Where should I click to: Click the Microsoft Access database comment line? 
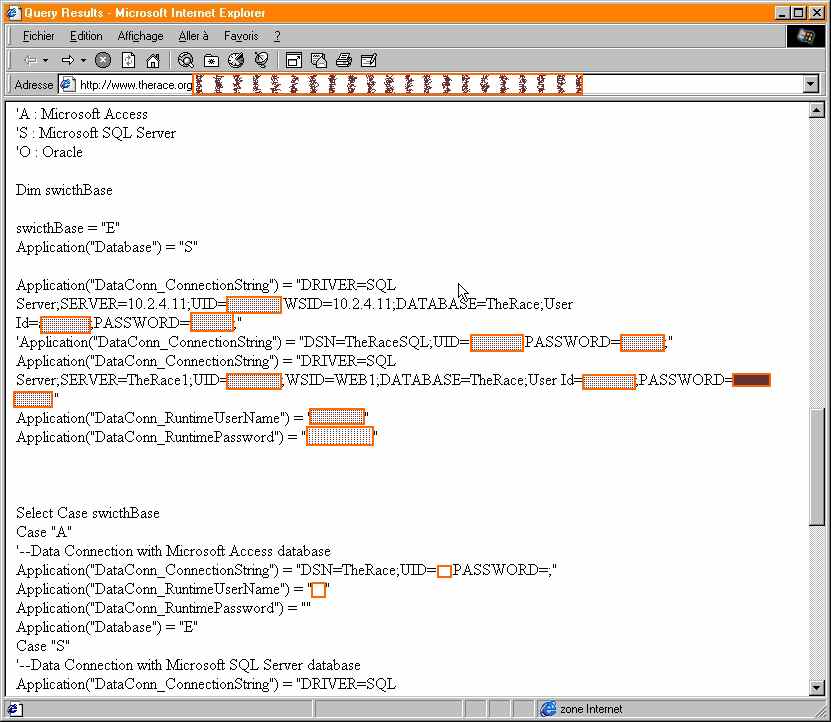[x=173, y=551]
